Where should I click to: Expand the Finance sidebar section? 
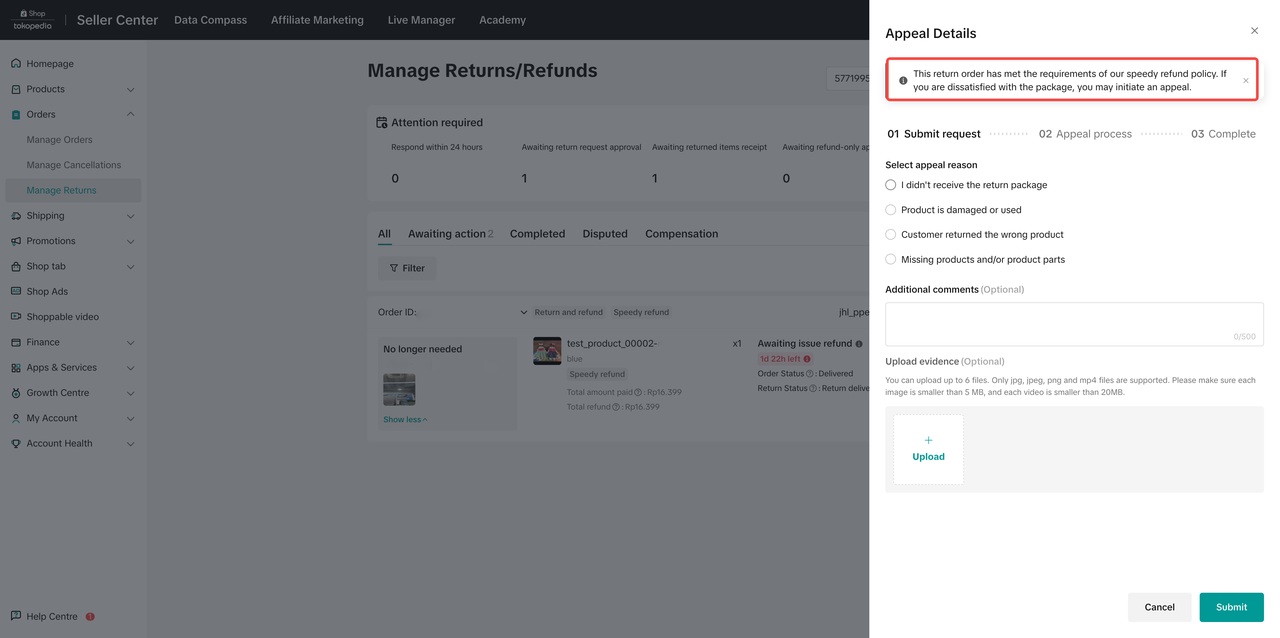tap(130, 343)
